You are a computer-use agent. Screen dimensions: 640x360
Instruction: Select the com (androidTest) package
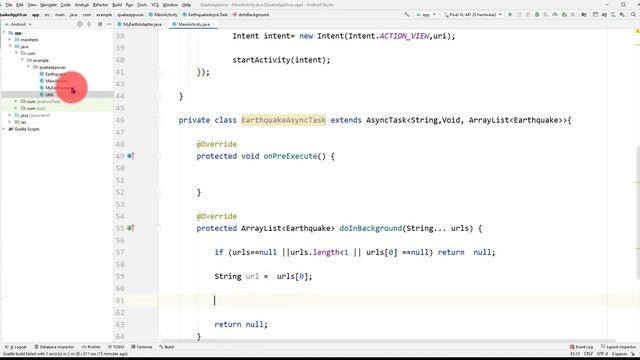pyautogui.click(x=40, y=102)
